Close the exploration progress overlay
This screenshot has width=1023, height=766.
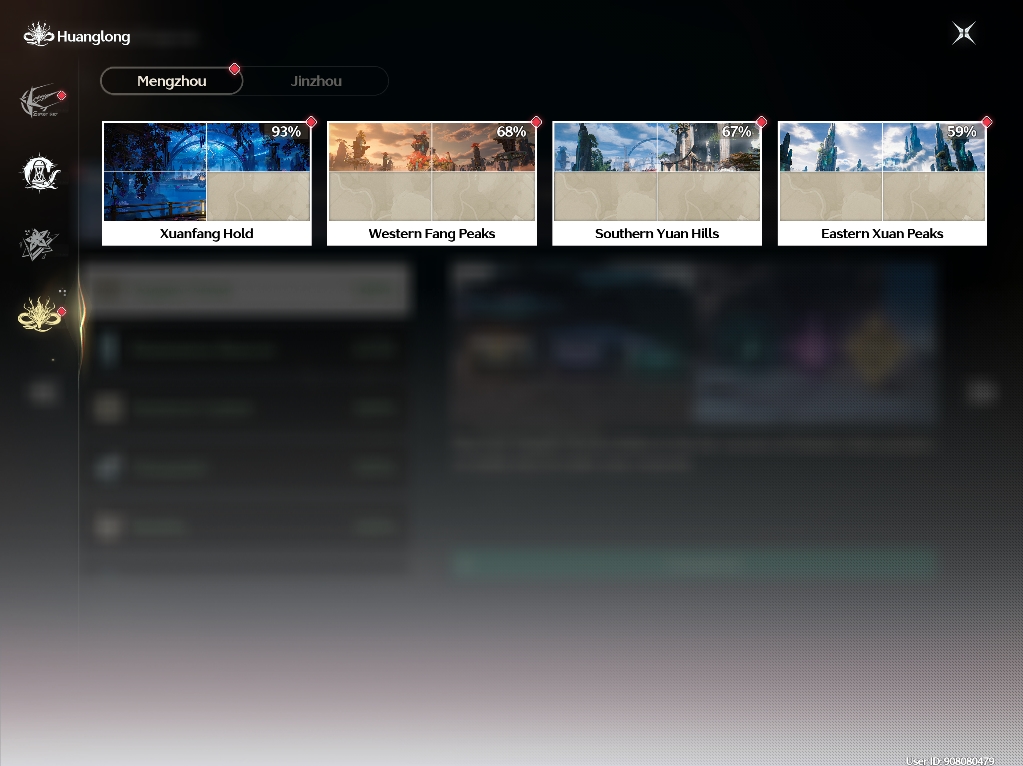pos(964,33)
